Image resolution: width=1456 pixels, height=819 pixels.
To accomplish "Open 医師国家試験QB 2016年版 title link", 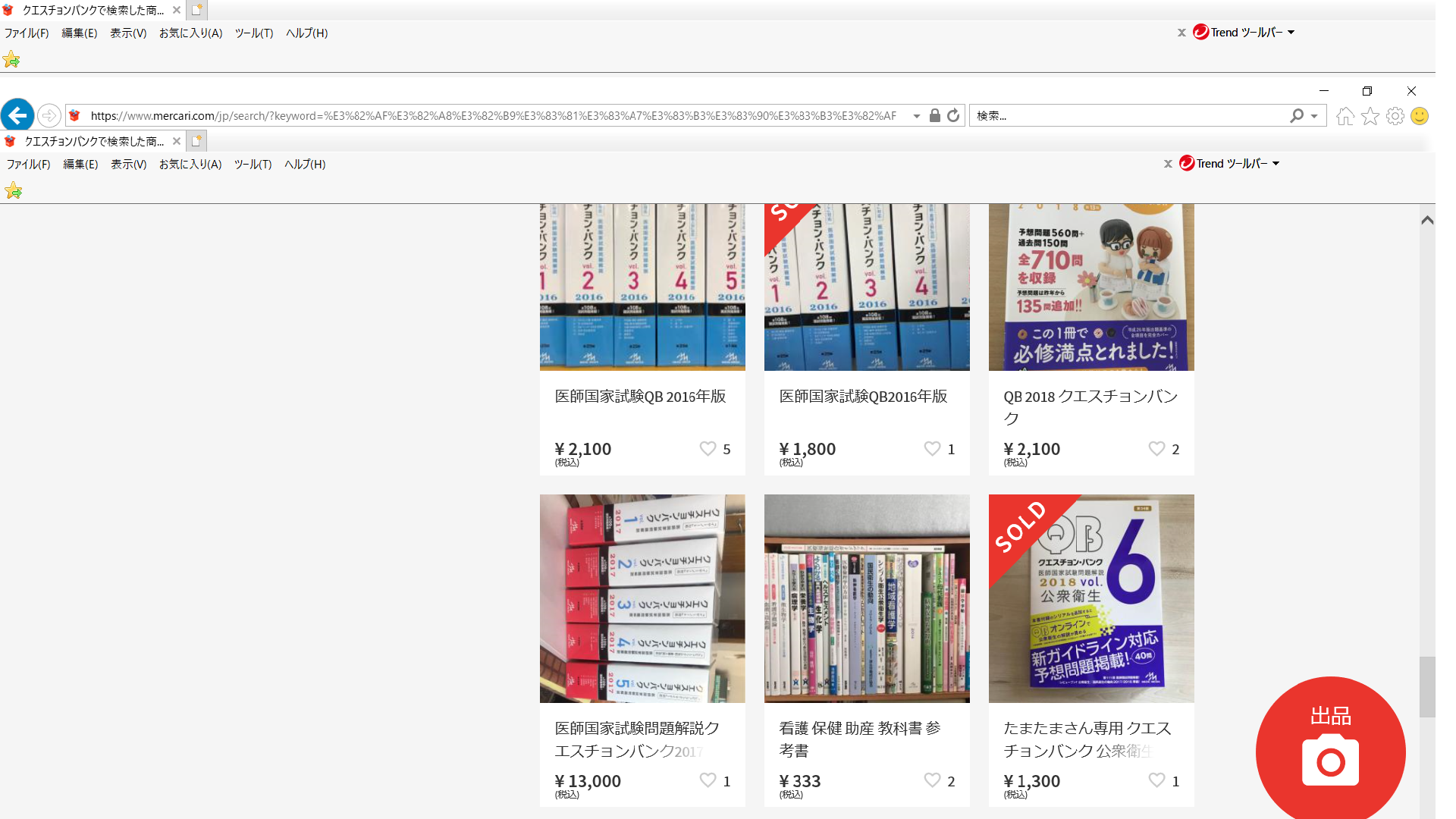I will (641, 396).
